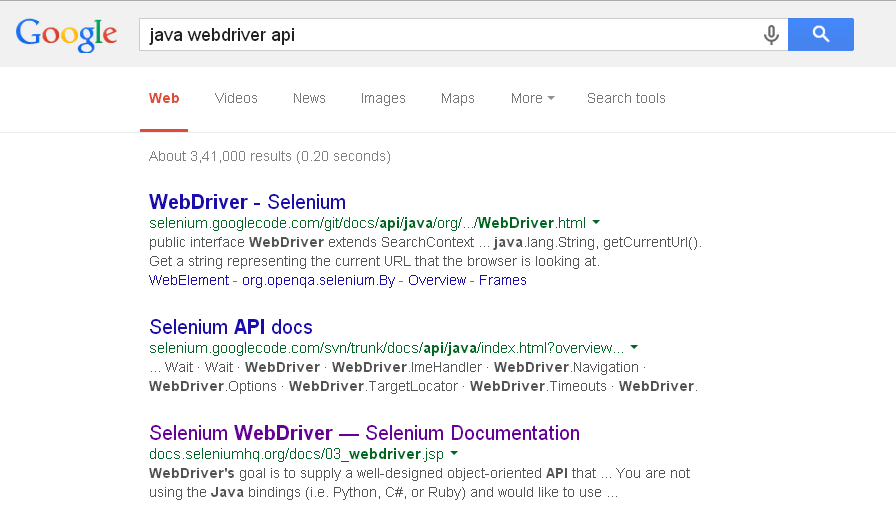896x516 pixels.
Task: Click the About 3,41,000 results text
Action: pyautogui.click(x=270, y=156)
